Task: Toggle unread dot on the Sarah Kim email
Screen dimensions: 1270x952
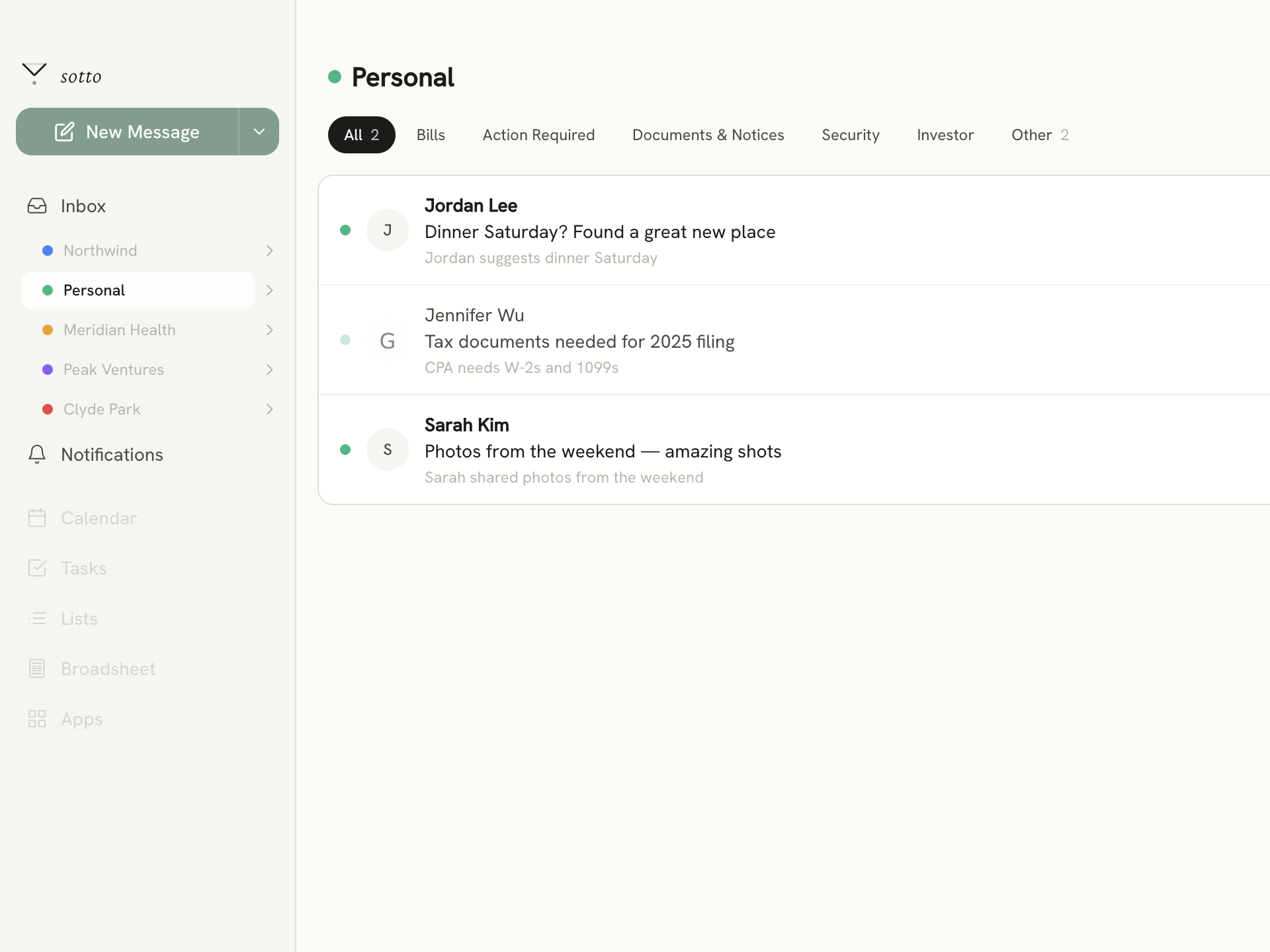Action: point(345,450)
